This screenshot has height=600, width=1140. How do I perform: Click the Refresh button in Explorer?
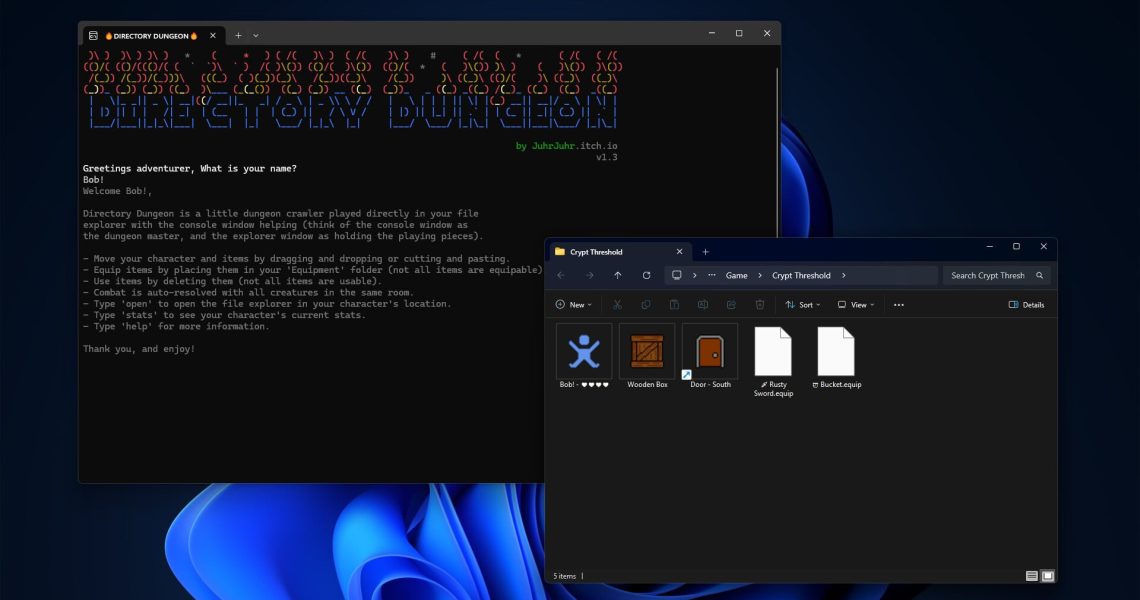point(646,275)
